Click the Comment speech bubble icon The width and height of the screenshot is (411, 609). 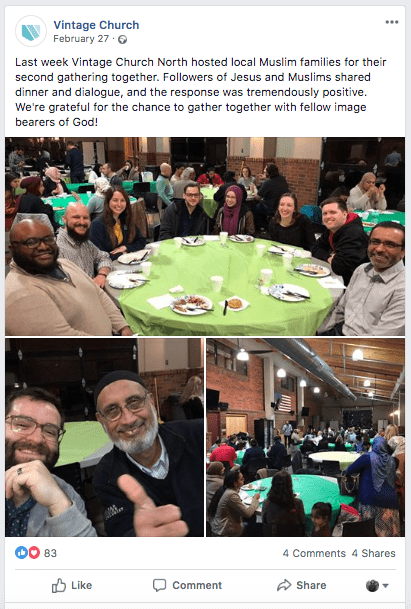tap(159, 585)
